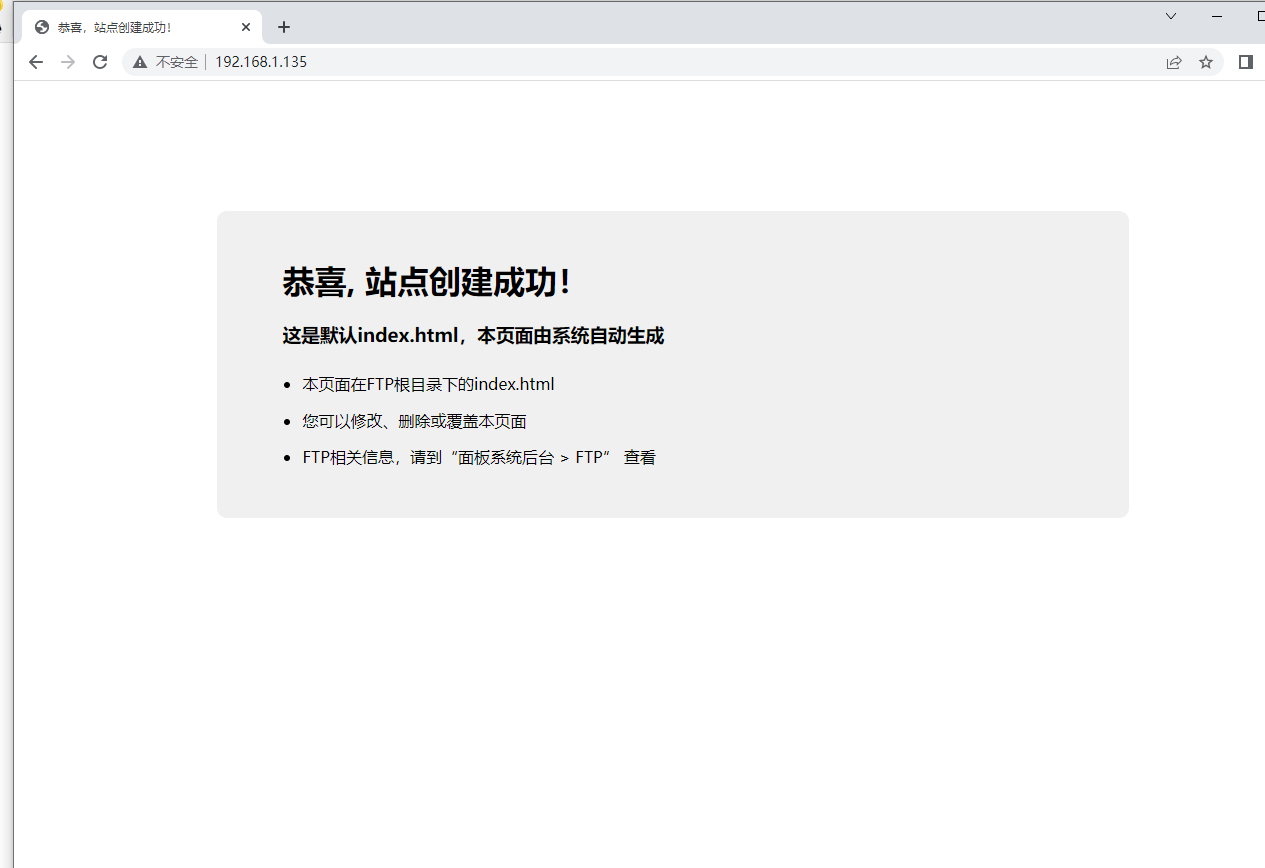Click the line 您可以修改、删除或覆盖本页面
Viewport: 1265px width, 868px height.
click(x=414, y=421)
